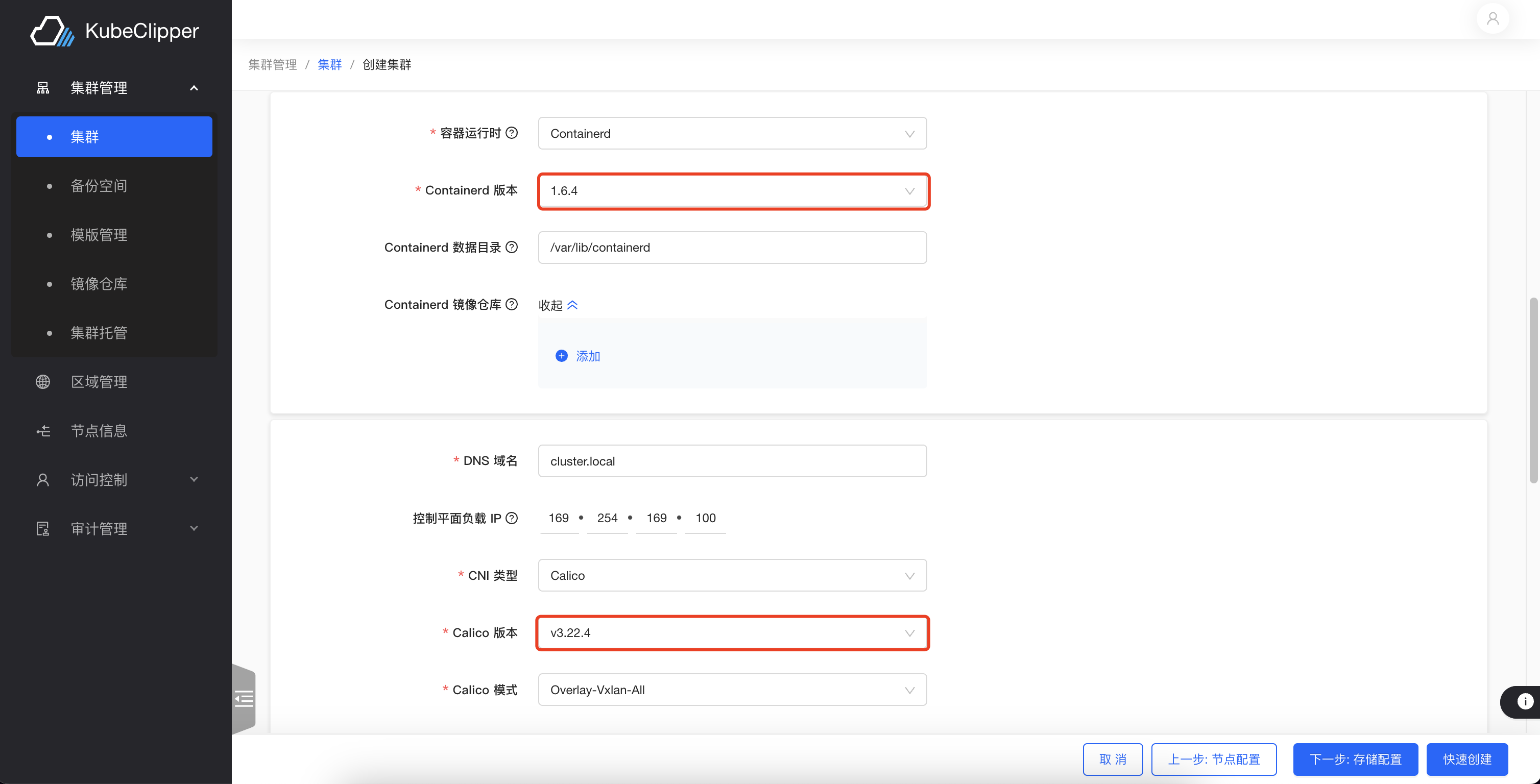Open the Calico 版本 v3.22.4 dropdown

732,633
